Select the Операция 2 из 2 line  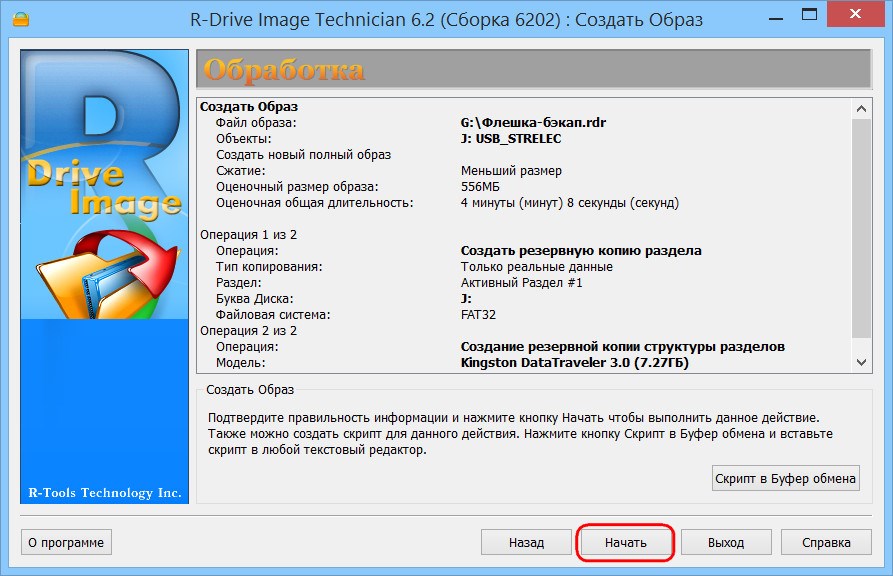248,330
